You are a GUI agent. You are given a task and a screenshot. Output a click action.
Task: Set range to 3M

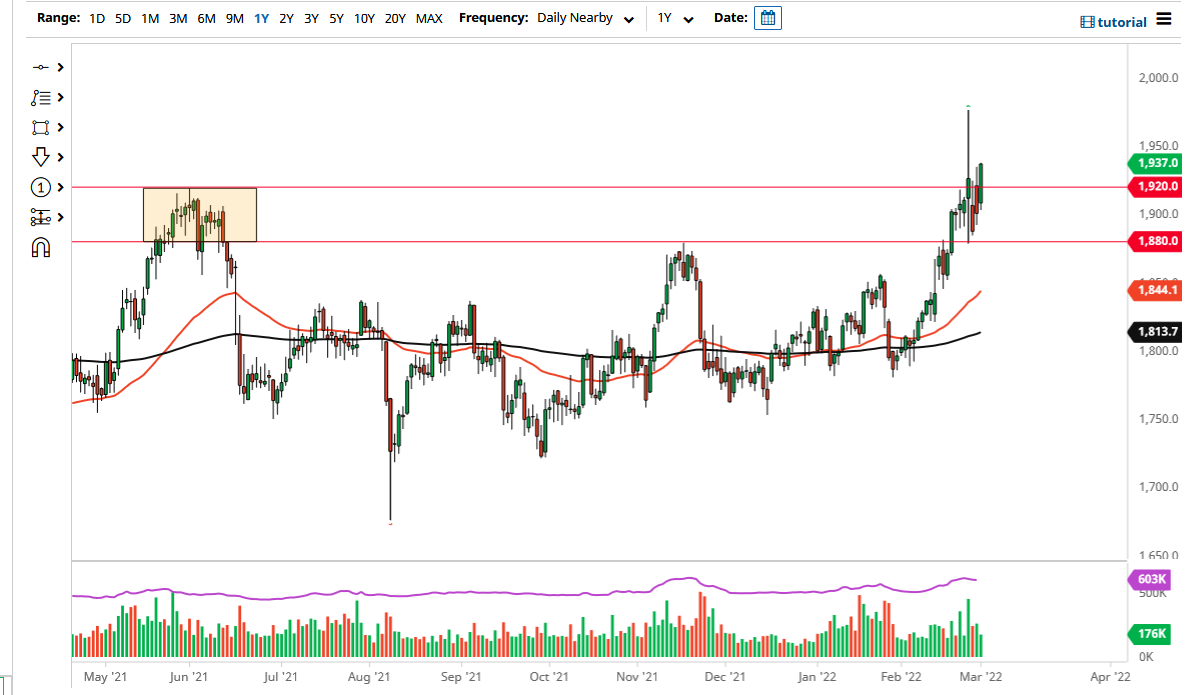(x=178, y=18)
